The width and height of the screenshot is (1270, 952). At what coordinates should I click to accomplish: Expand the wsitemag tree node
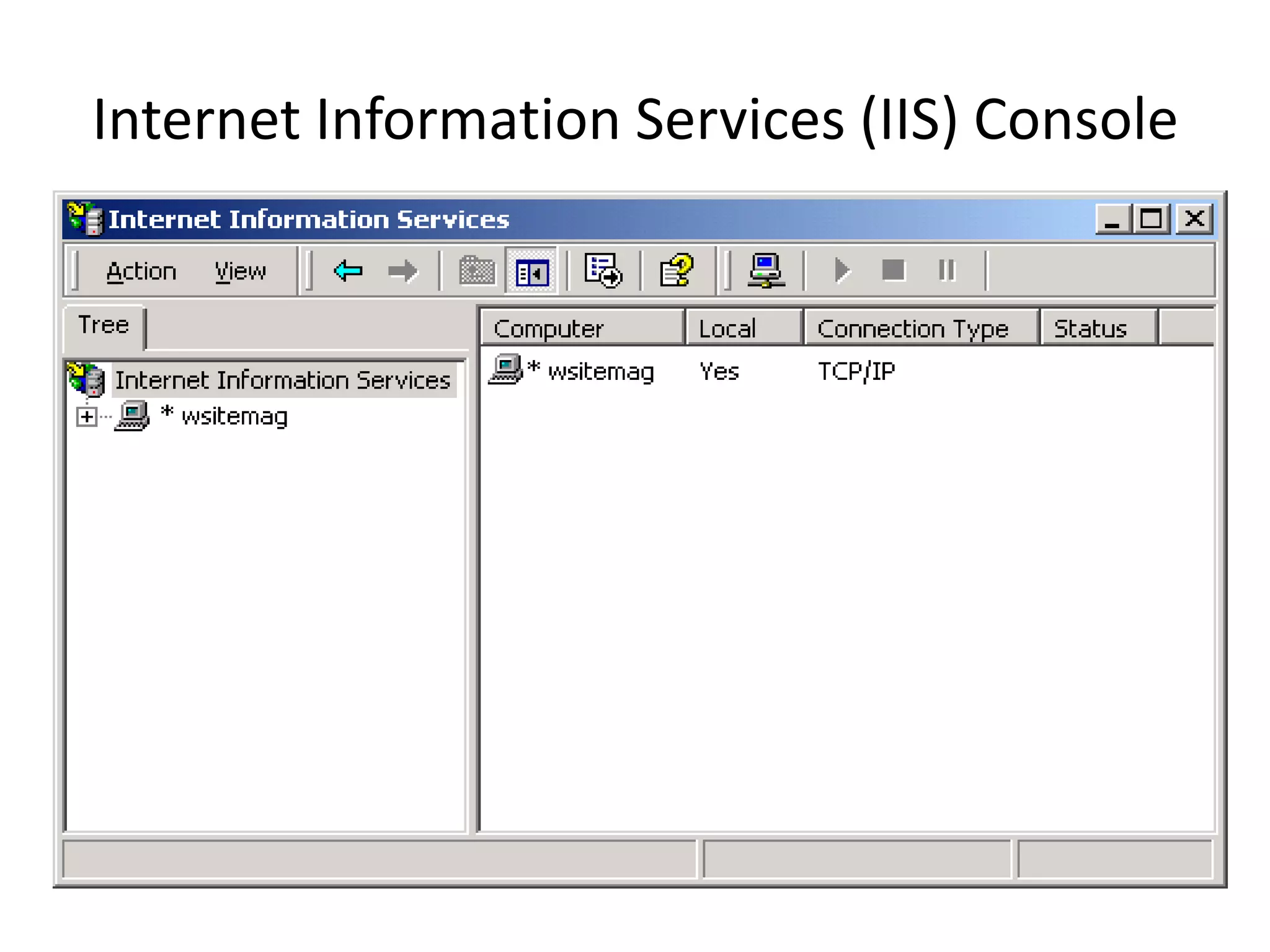tap(87, 417)
